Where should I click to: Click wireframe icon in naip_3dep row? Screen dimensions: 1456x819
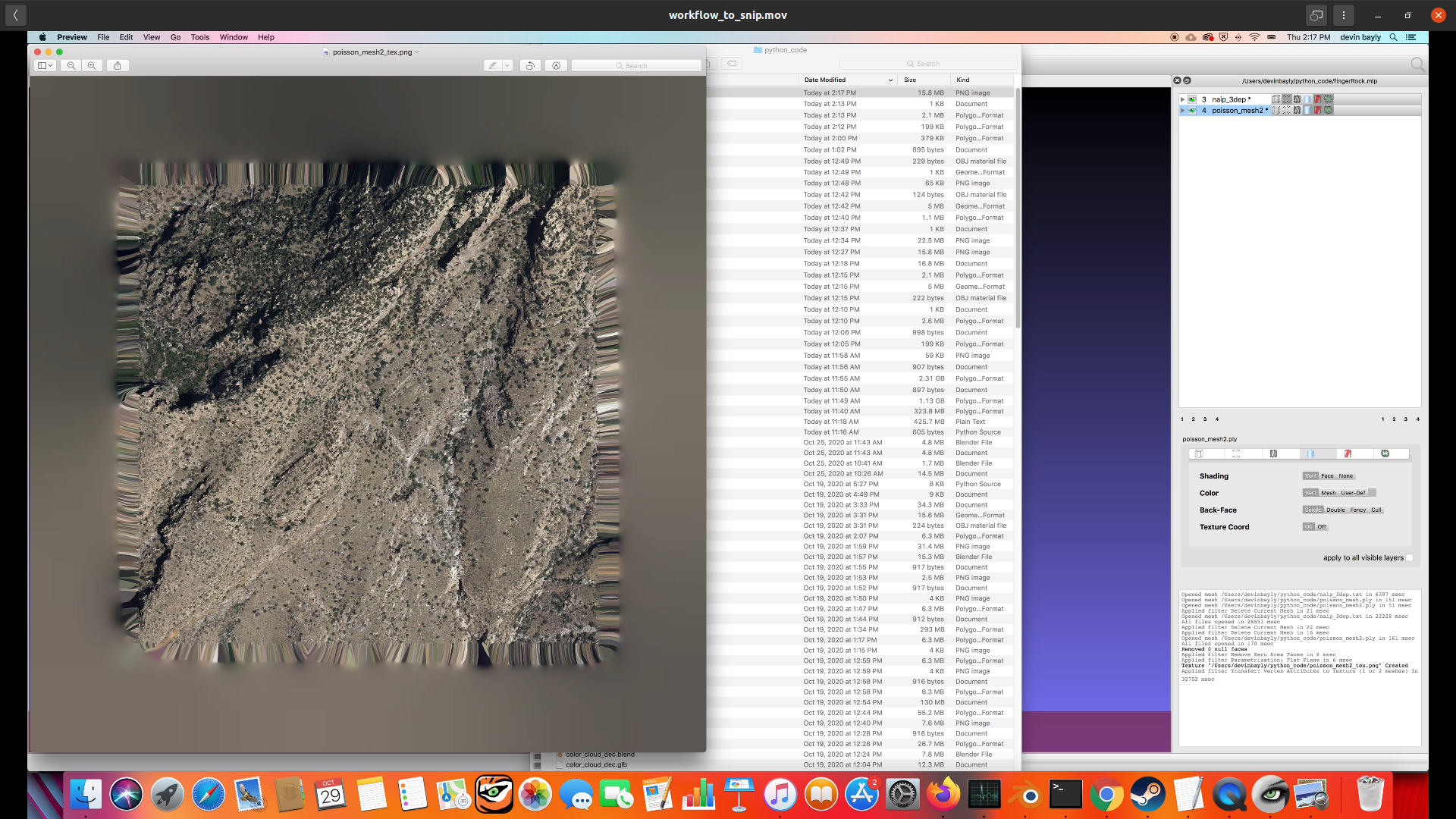pos(1297,99)
